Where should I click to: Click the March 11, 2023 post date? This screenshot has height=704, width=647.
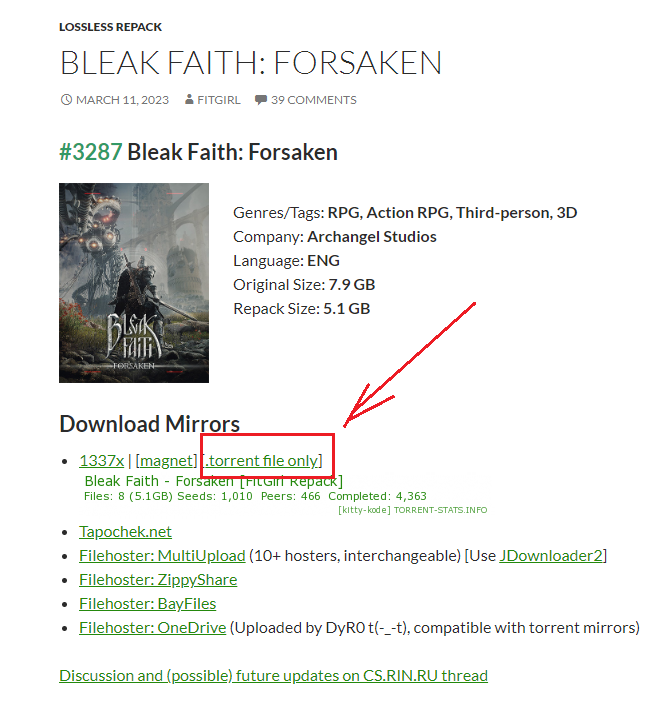tap(122, 100)
